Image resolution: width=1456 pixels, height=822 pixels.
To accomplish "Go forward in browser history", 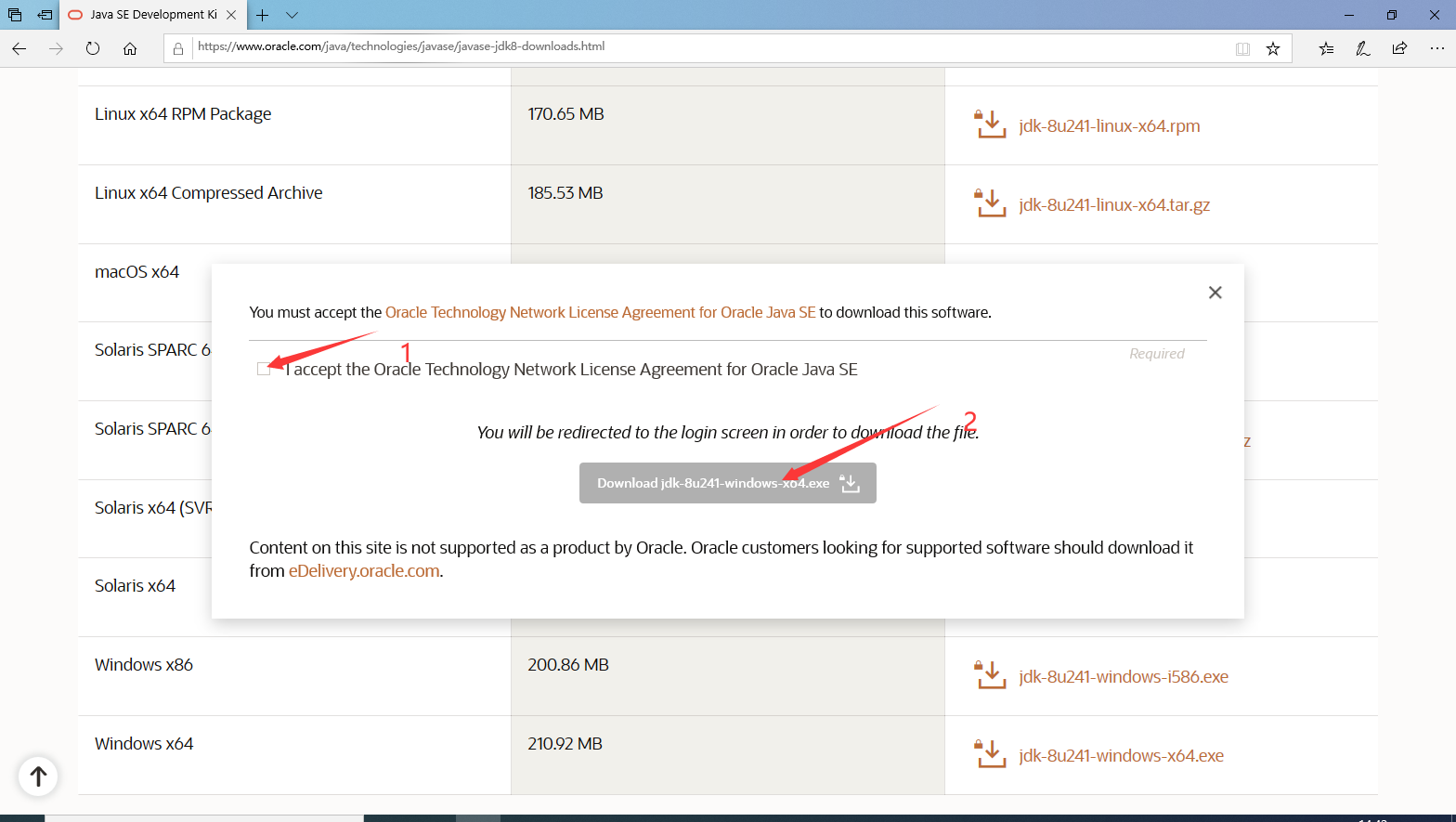I will (x=56, y=48).
